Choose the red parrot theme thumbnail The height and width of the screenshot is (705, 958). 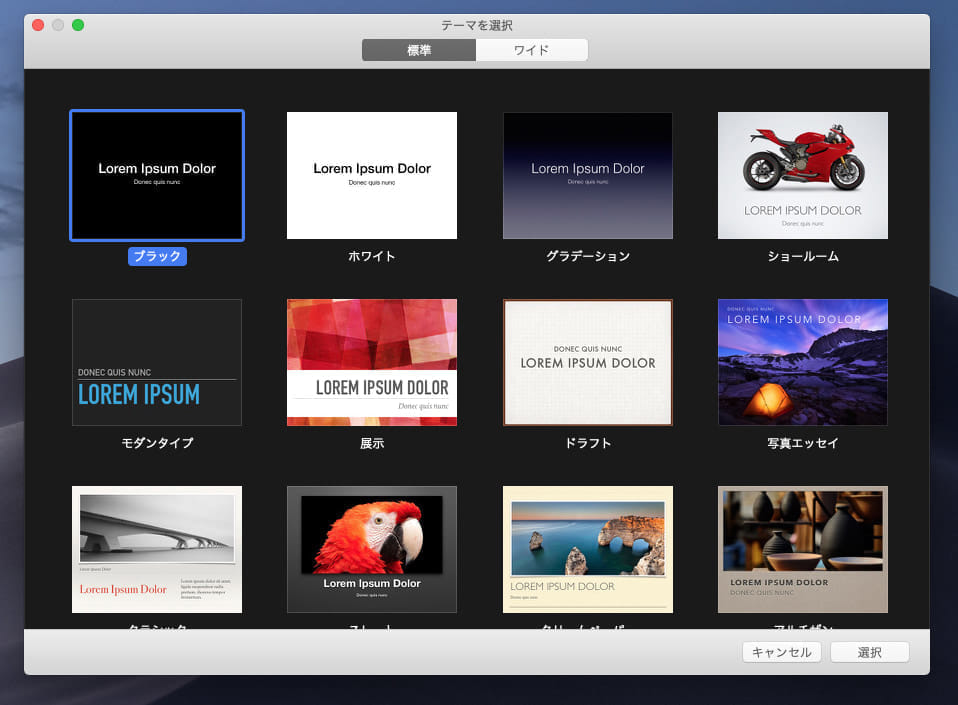click(372, 549)
